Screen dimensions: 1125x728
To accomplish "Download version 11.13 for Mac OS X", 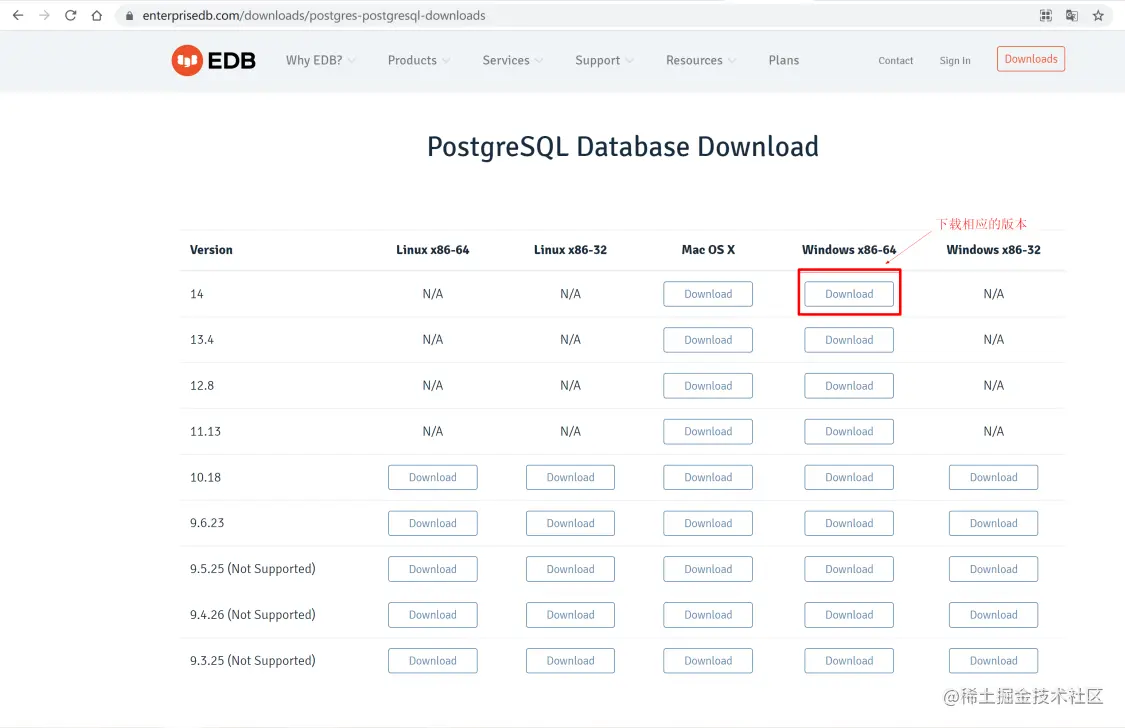I will click(708, 432).
